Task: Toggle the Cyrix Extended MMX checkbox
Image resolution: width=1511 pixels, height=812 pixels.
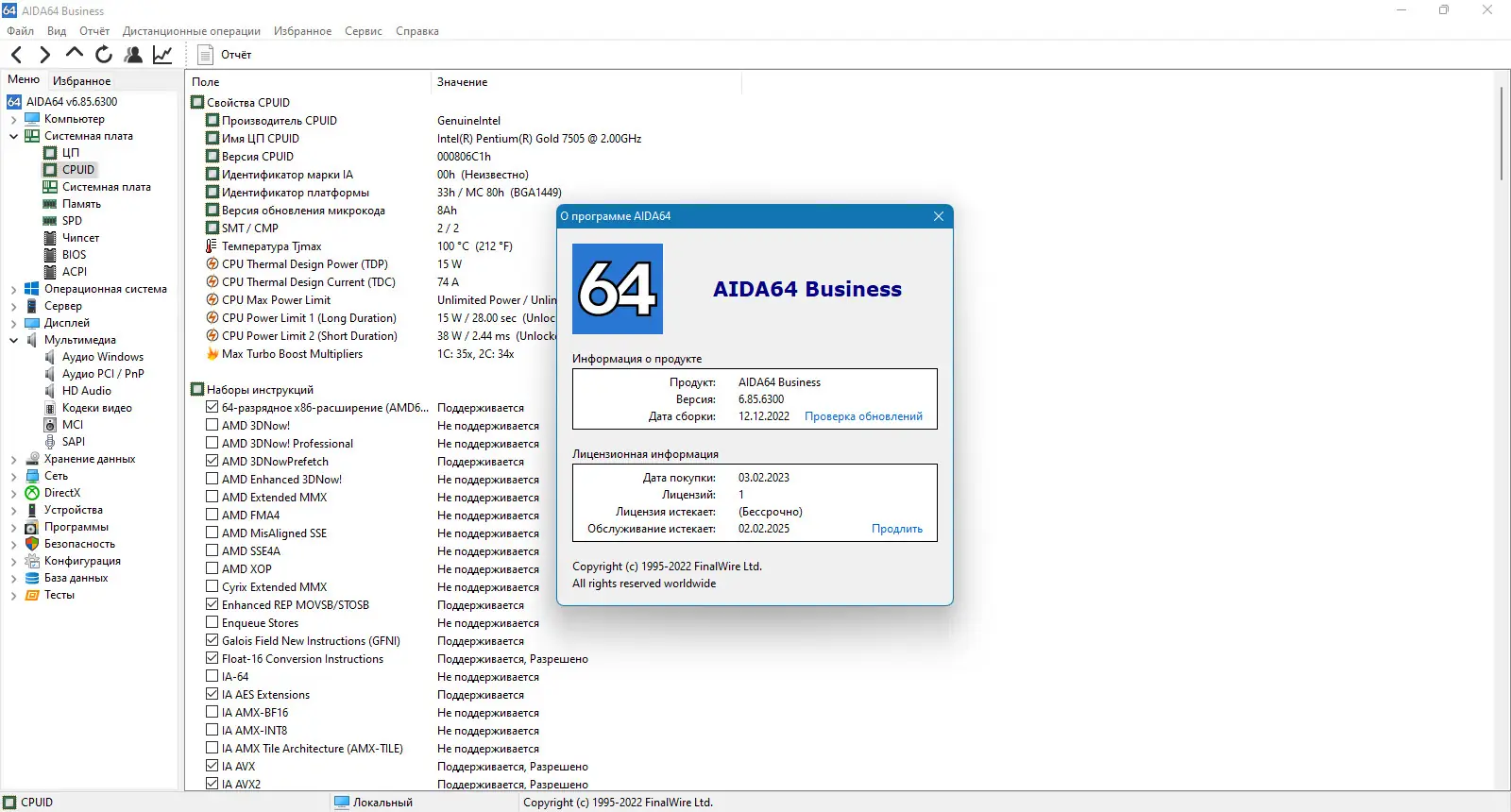Action: coord(212,587)
